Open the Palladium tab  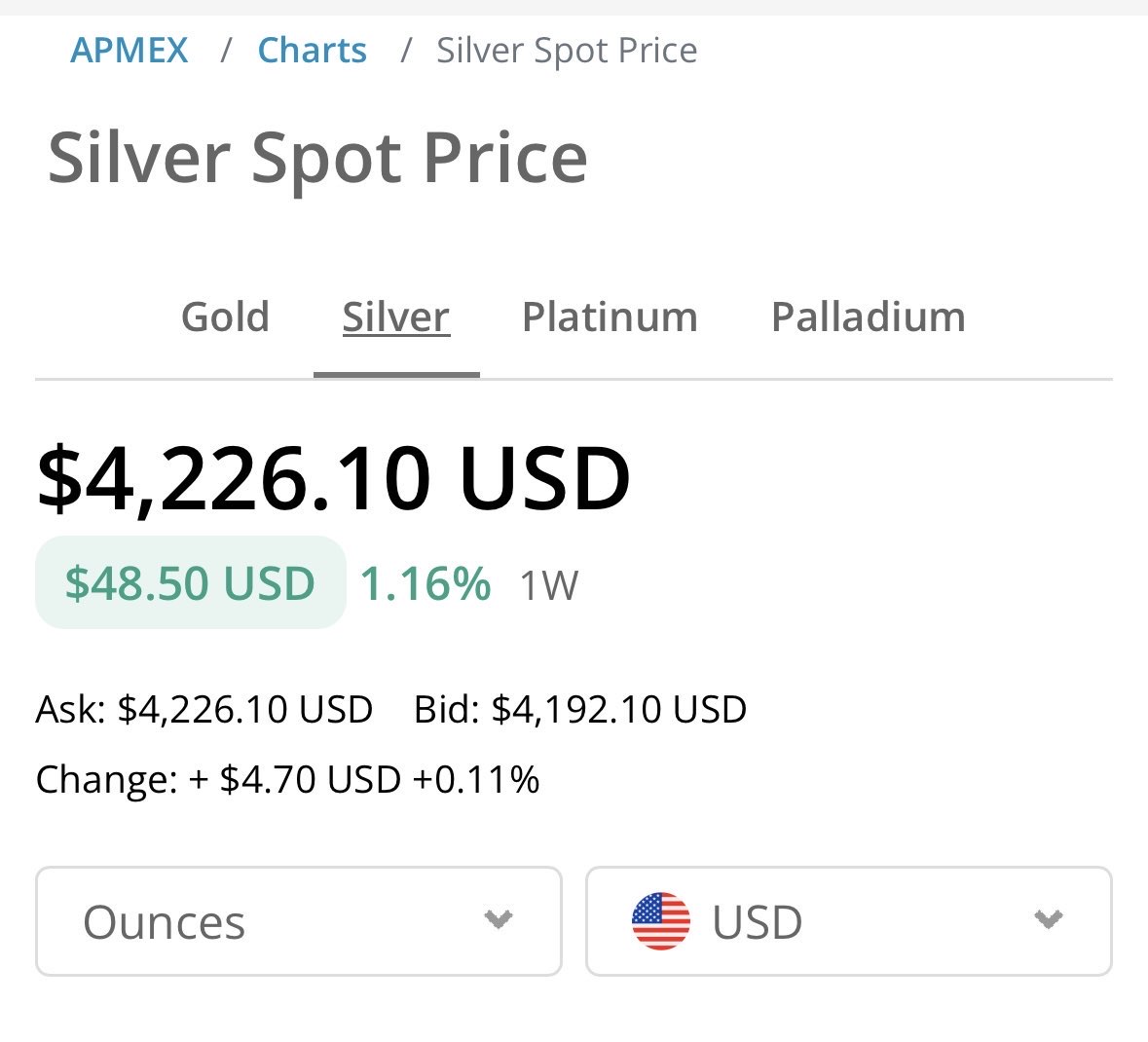pos(868,317)
